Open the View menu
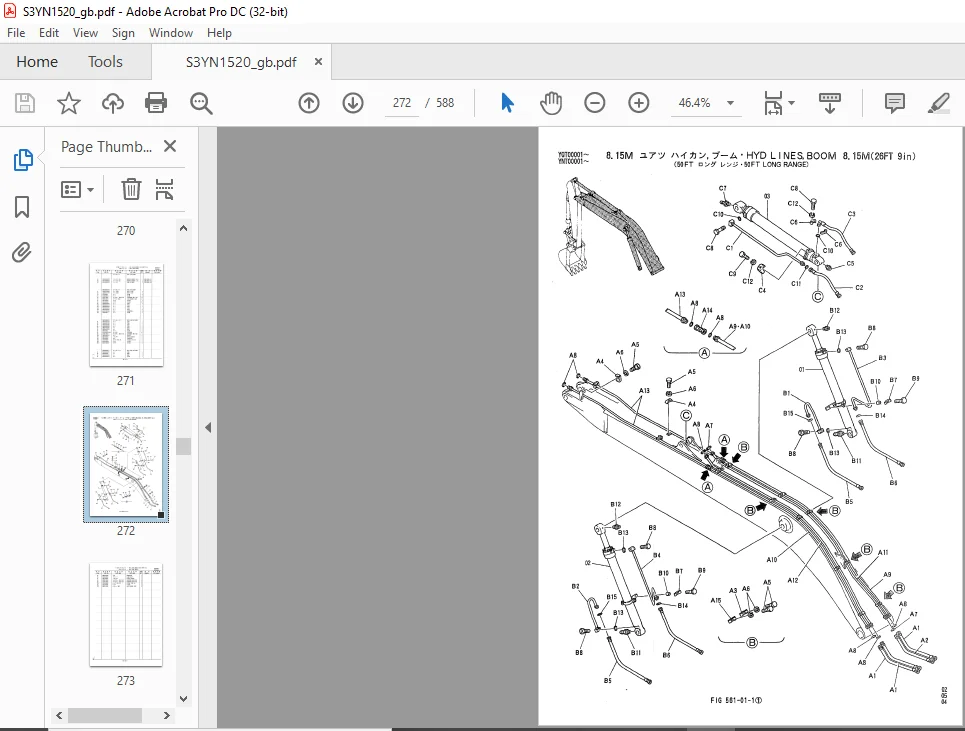The height and width of the screenshot is (731, 965). [85, 33]
